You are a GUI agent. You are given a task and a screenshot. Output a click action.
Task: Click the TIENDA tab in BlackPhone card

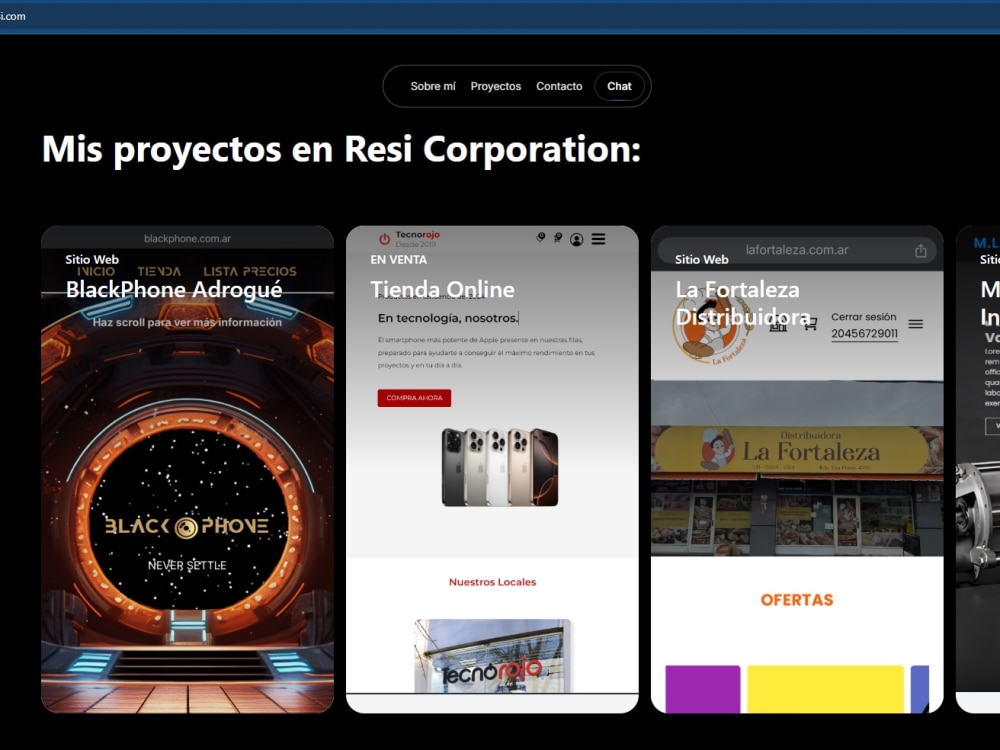click(x=159, y=271)
